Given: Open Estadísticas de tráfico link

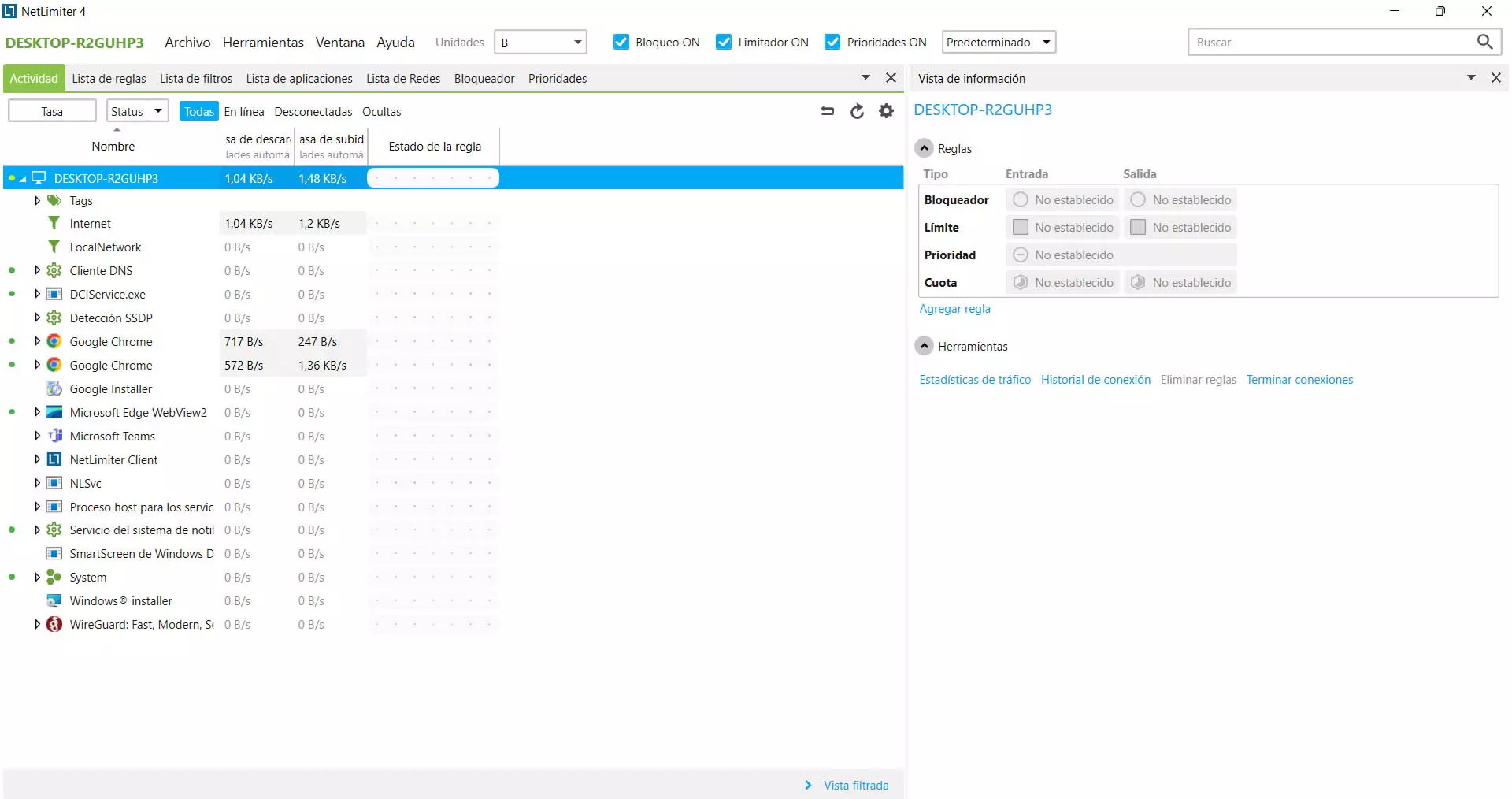Looking at the screenshot, I should pos(975,380).
